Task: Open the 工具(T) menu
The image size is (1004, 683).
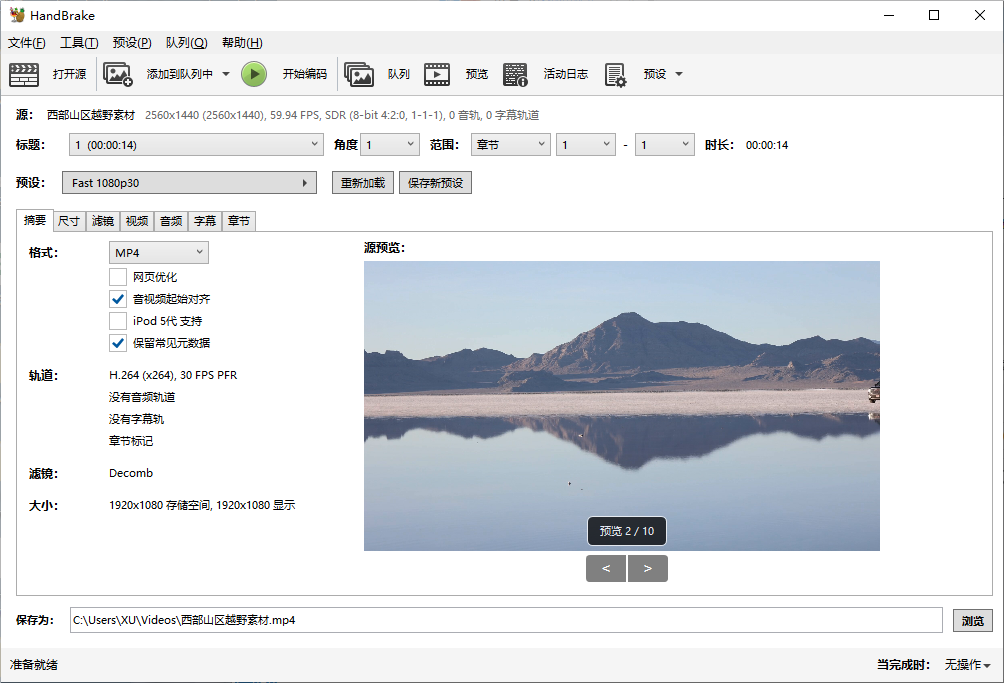Action: point(79,43)
